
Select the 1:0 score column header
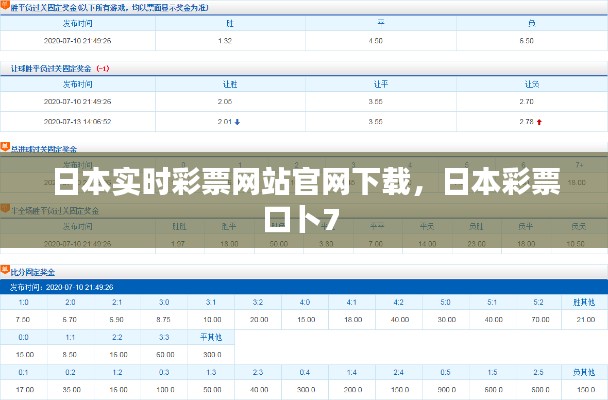coord(22,302)
